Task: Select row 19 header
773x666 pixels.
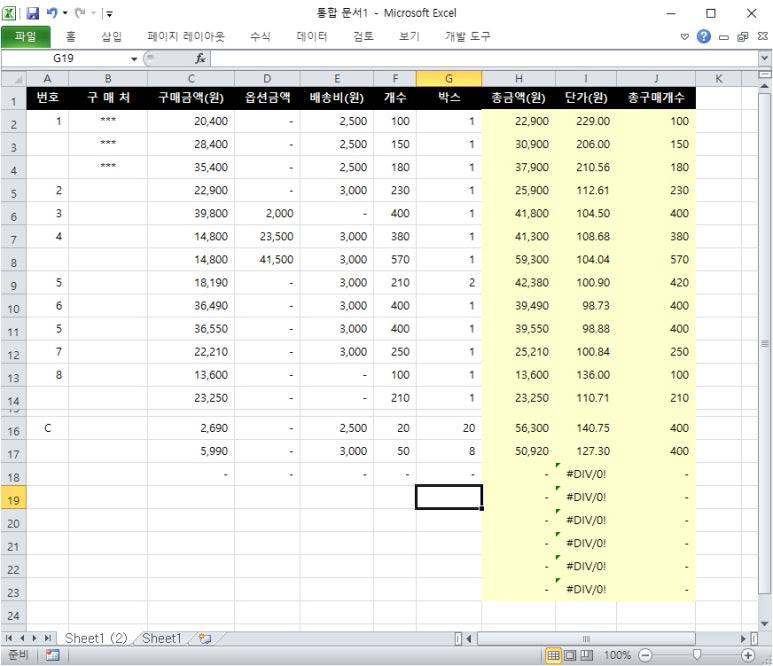Action: (13, 497)
